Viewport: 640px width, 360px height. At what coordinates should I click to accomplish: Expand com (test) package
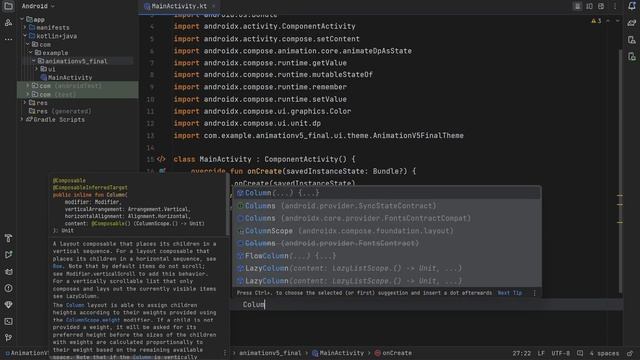[28, 95]
